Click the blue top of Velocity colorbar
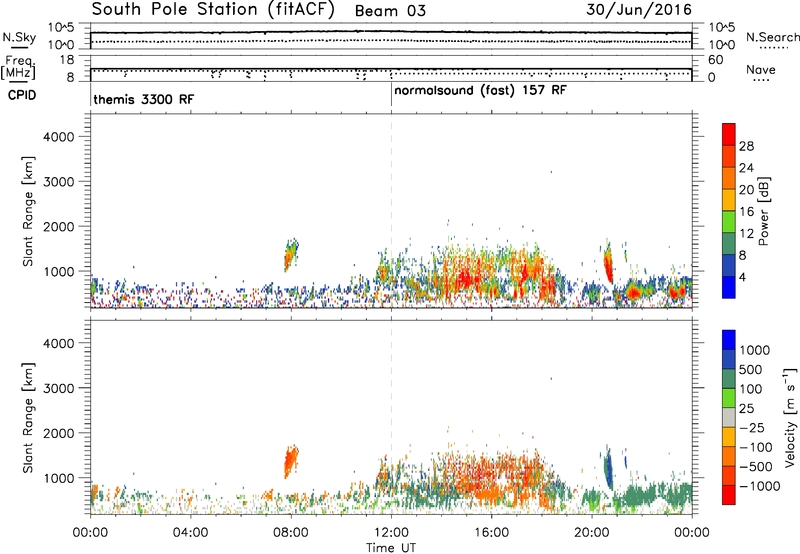 point(729,340)
